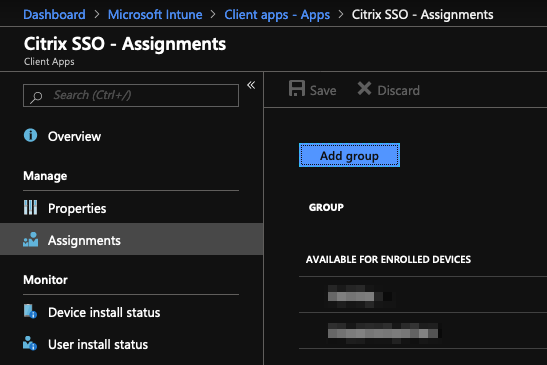Open the Dashboard breadcrumb link
This screenshot has height=365, width=547.
click(x=54, y=15)
